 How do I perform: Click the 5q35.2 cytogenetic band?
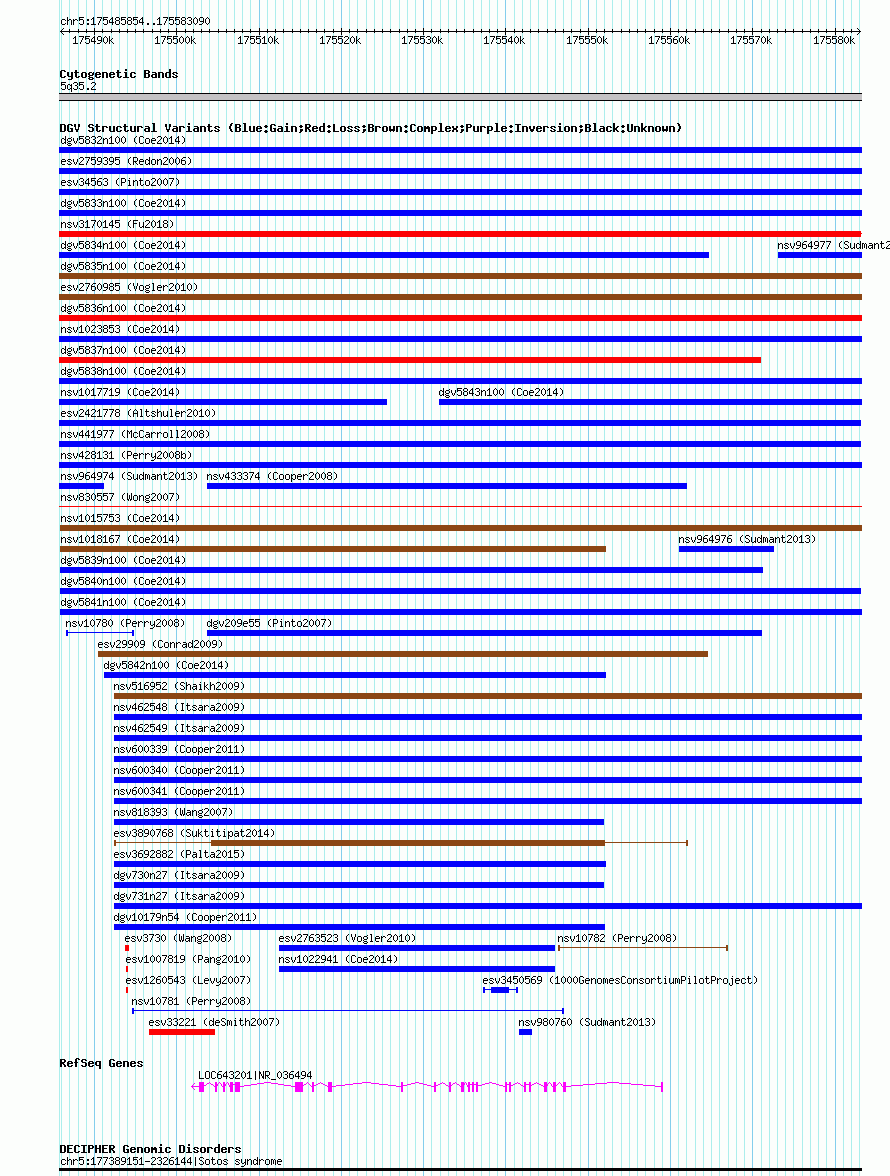tap(460, 97)
